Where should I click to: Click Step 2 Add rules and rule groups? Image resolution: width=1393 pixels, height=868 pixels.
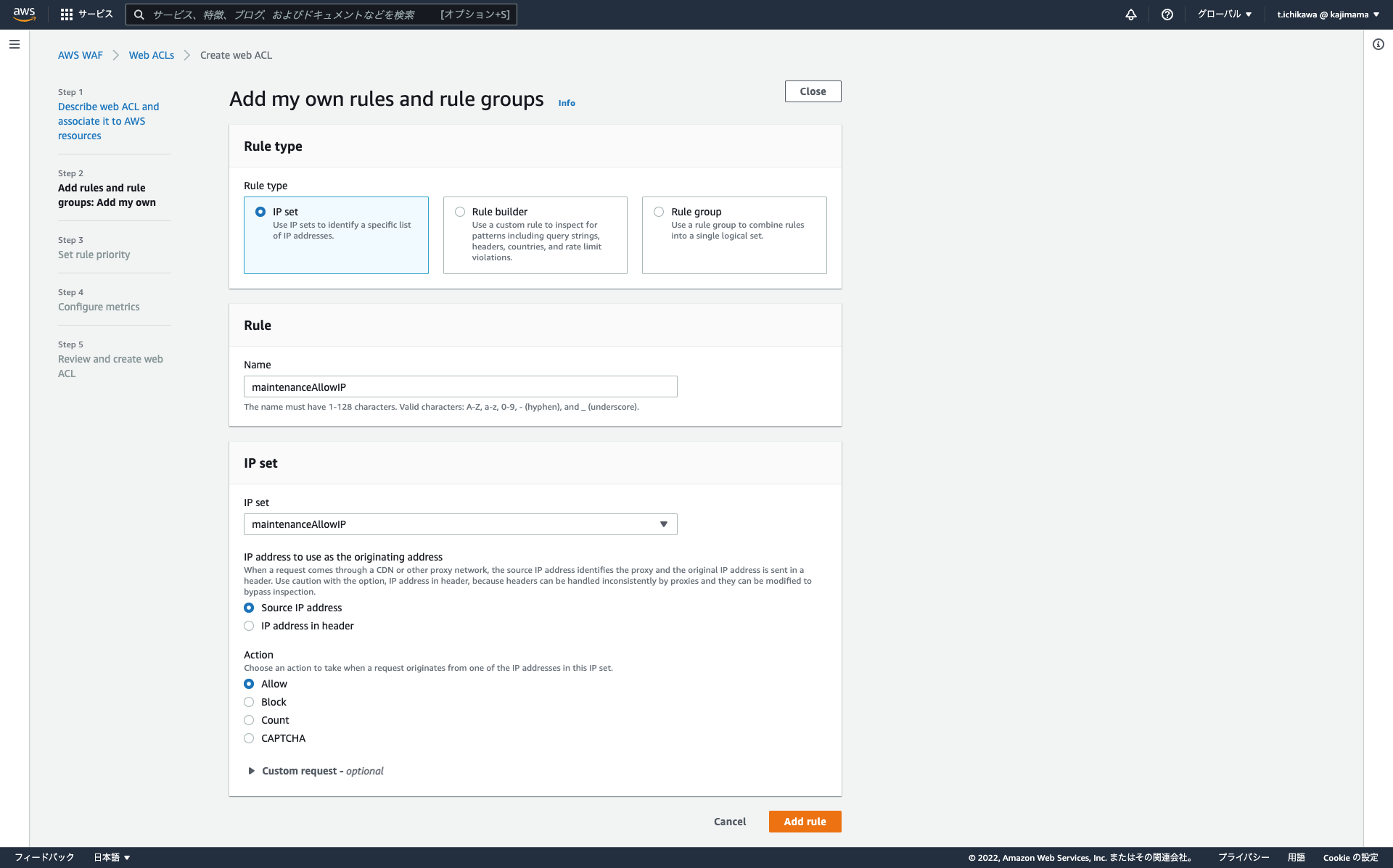coord(107,195)
